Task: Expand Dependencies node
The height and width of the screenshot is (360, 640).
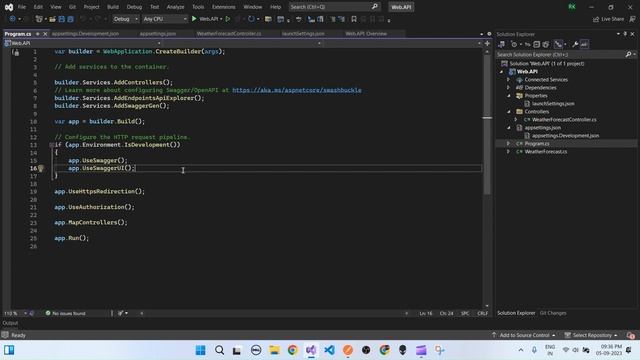Action: (509, 87)
